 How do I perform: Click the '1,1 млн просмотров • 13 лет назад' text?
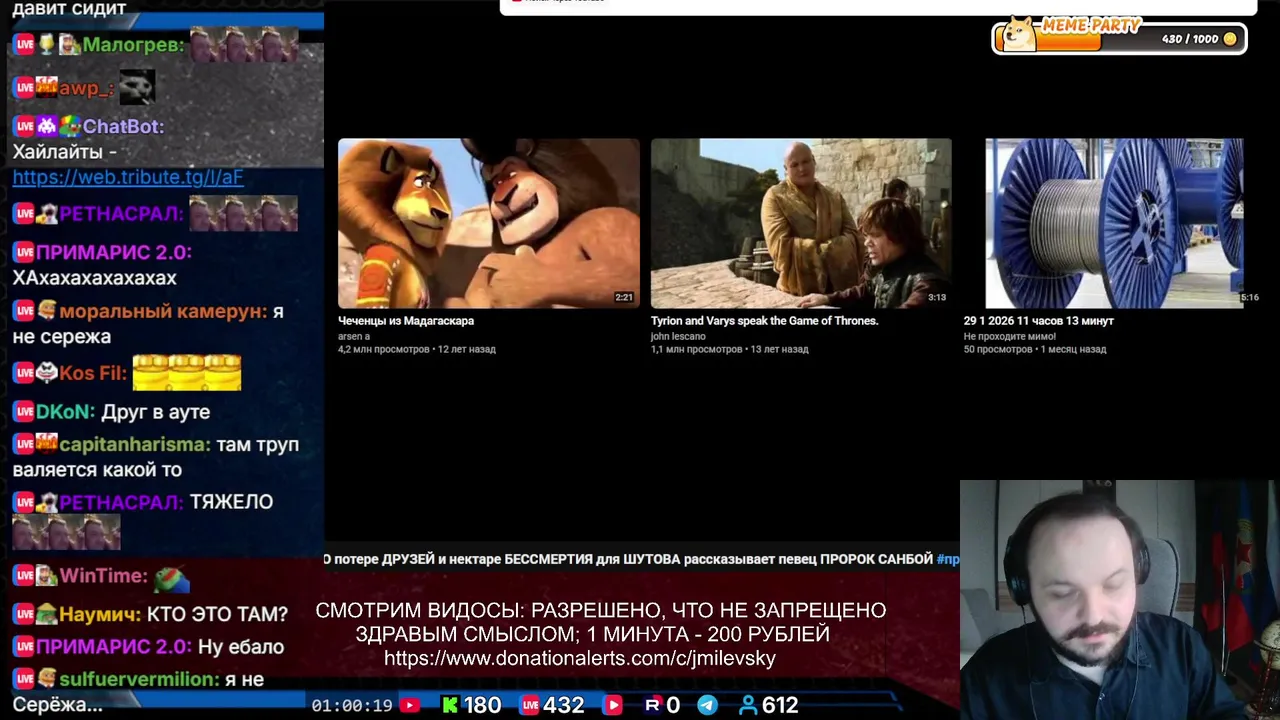click(x=730, y=350)
